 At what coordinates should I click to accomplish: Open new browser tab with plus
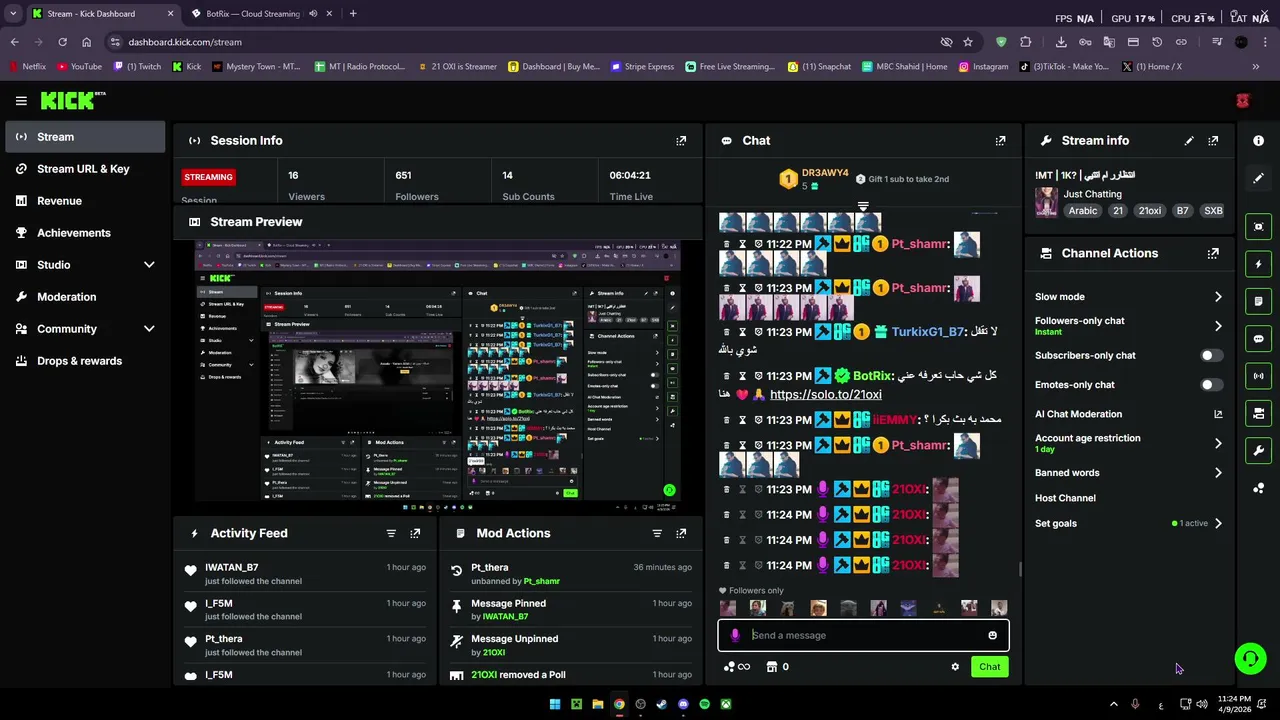click(x=353, y=14)
